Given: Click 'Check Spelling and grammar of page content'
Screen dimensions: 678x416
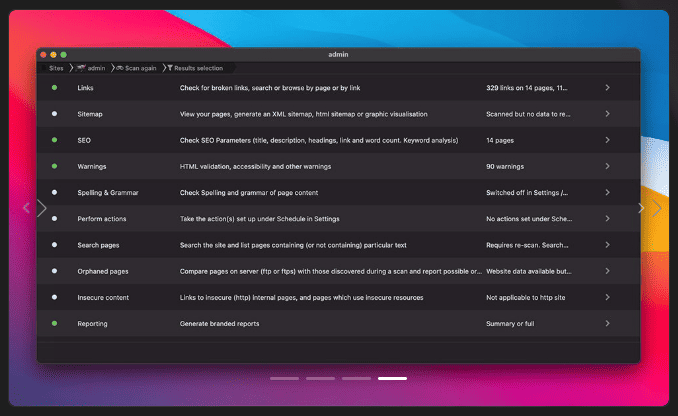Looking at the screenshot, I should click(249, 193).
